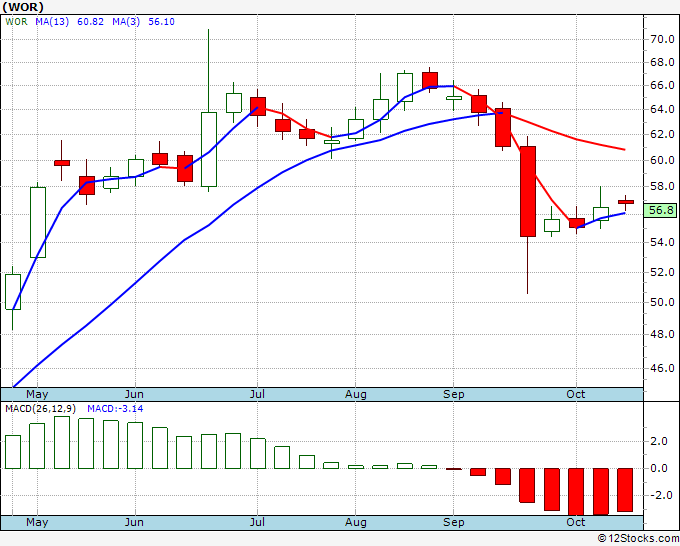
Task: Select the Oct marker on MACD timeline
Action: click(576, 522)
